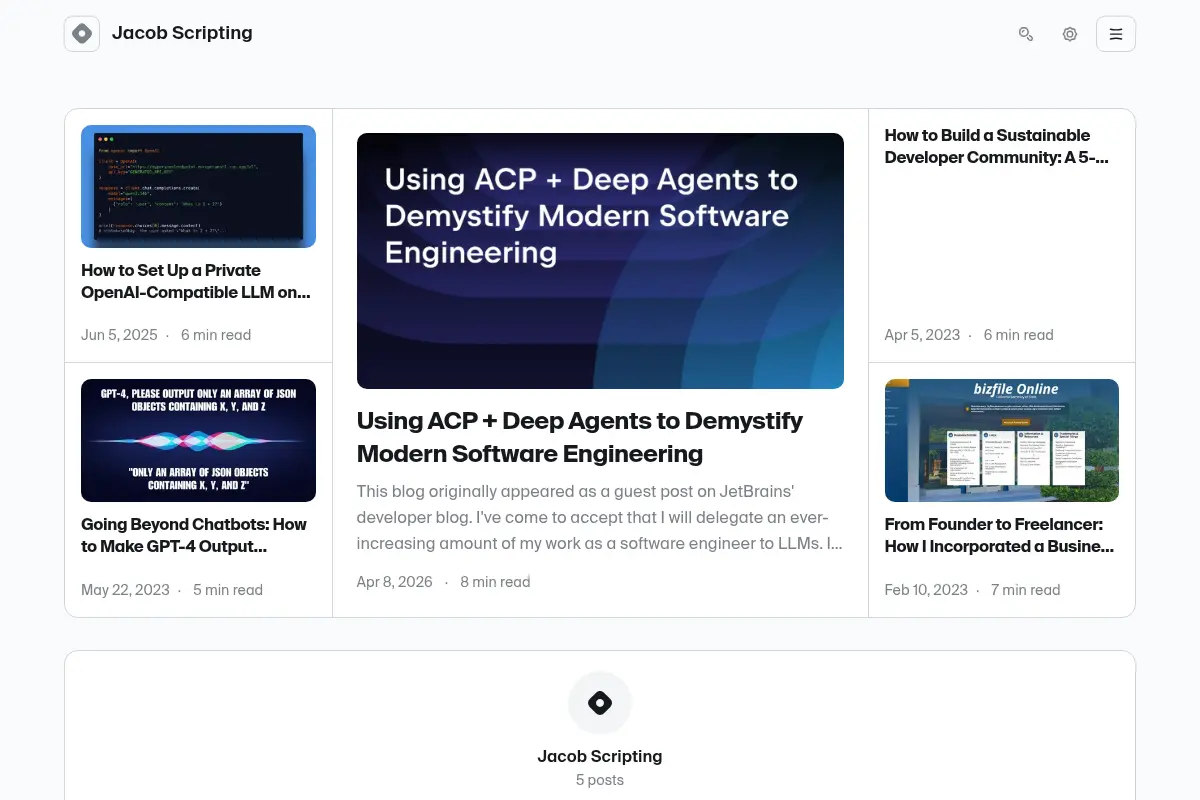The width and height of the screenshot is (1200, 800).
Task: Open From Founder to Freelancer post title
Action: [999, 535]
